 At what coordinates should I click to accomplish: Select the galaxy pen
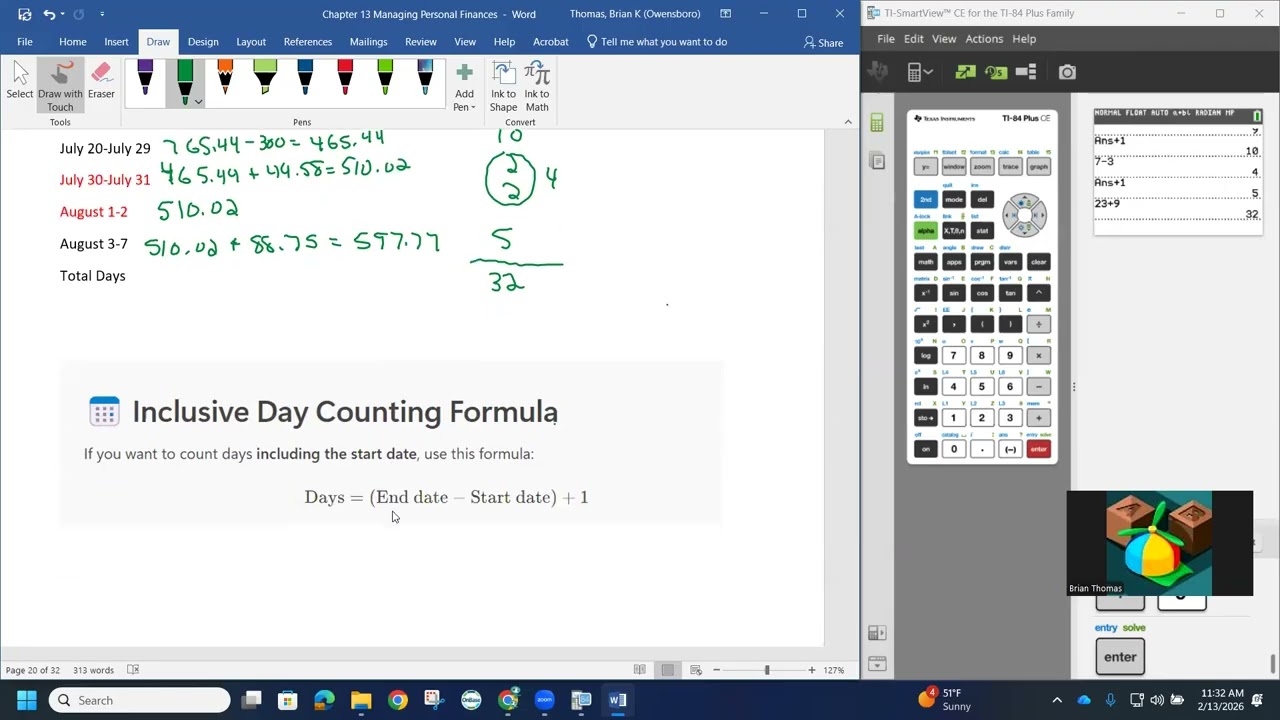[x=425, y=78]
